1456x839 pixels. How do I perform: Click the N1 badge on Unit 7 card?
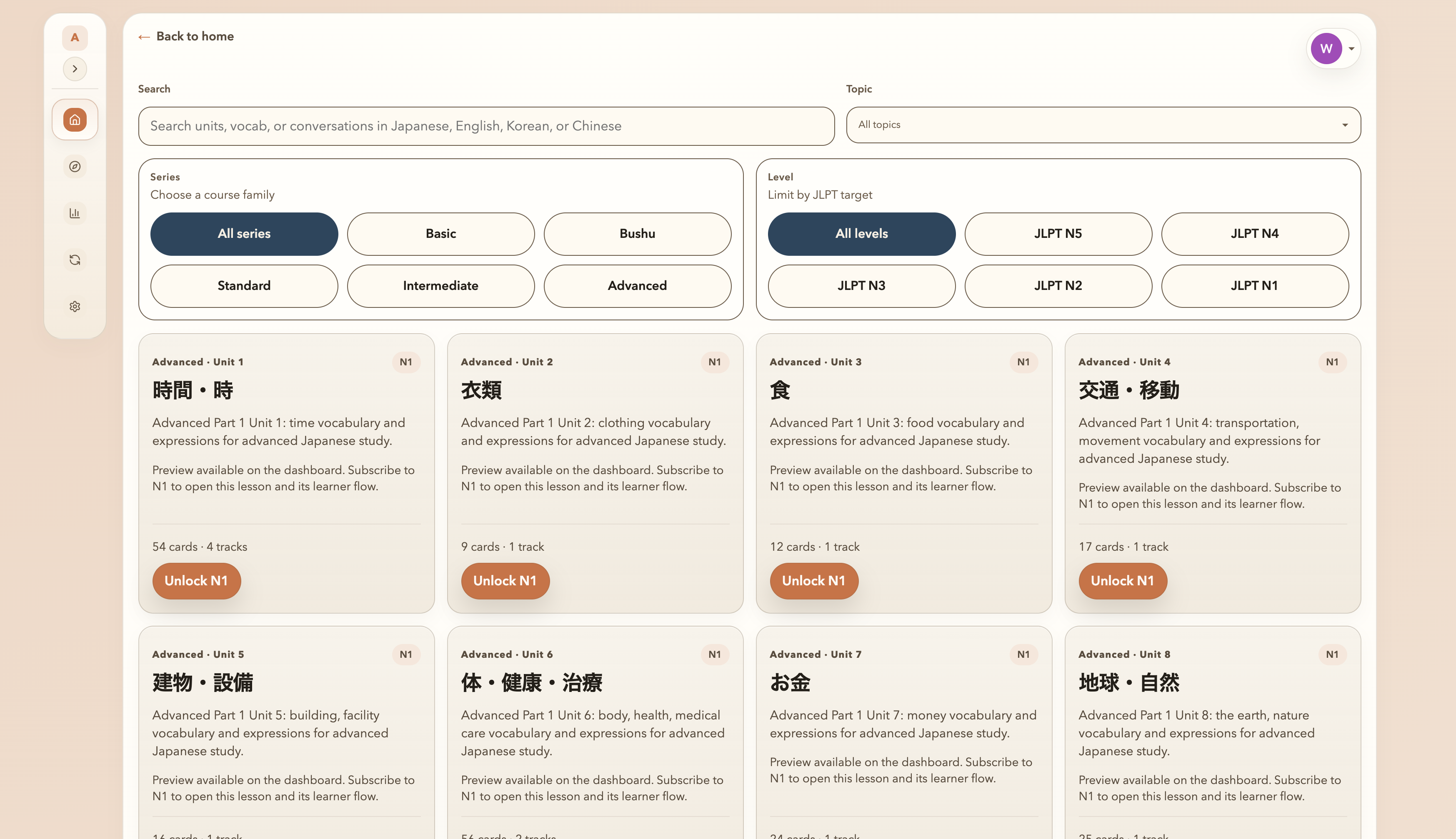(x=1024, y=654)
